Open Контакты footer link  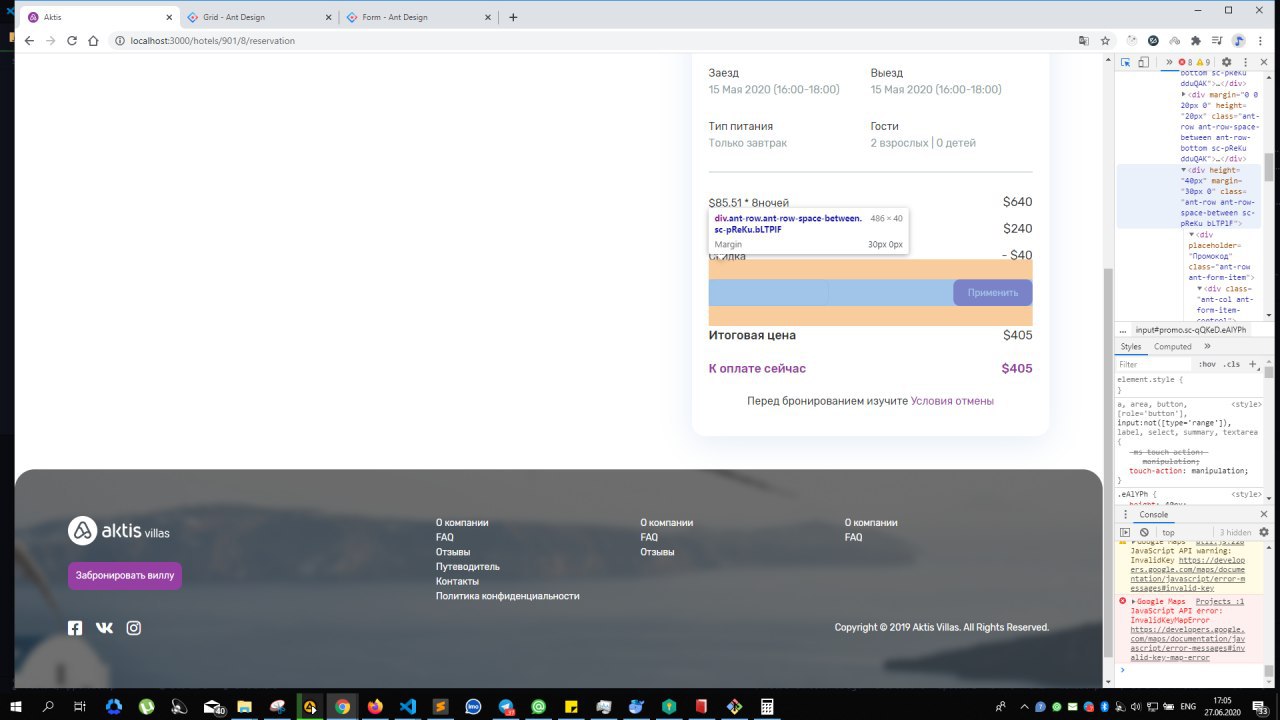pos(457,581)
